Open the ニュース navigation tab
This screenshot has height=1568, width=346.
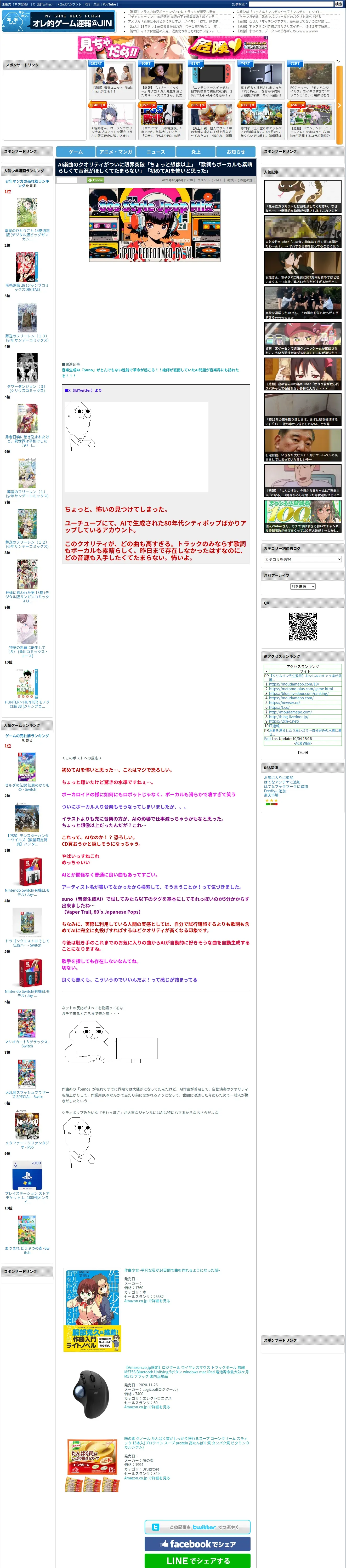click(x=156, y=152)
